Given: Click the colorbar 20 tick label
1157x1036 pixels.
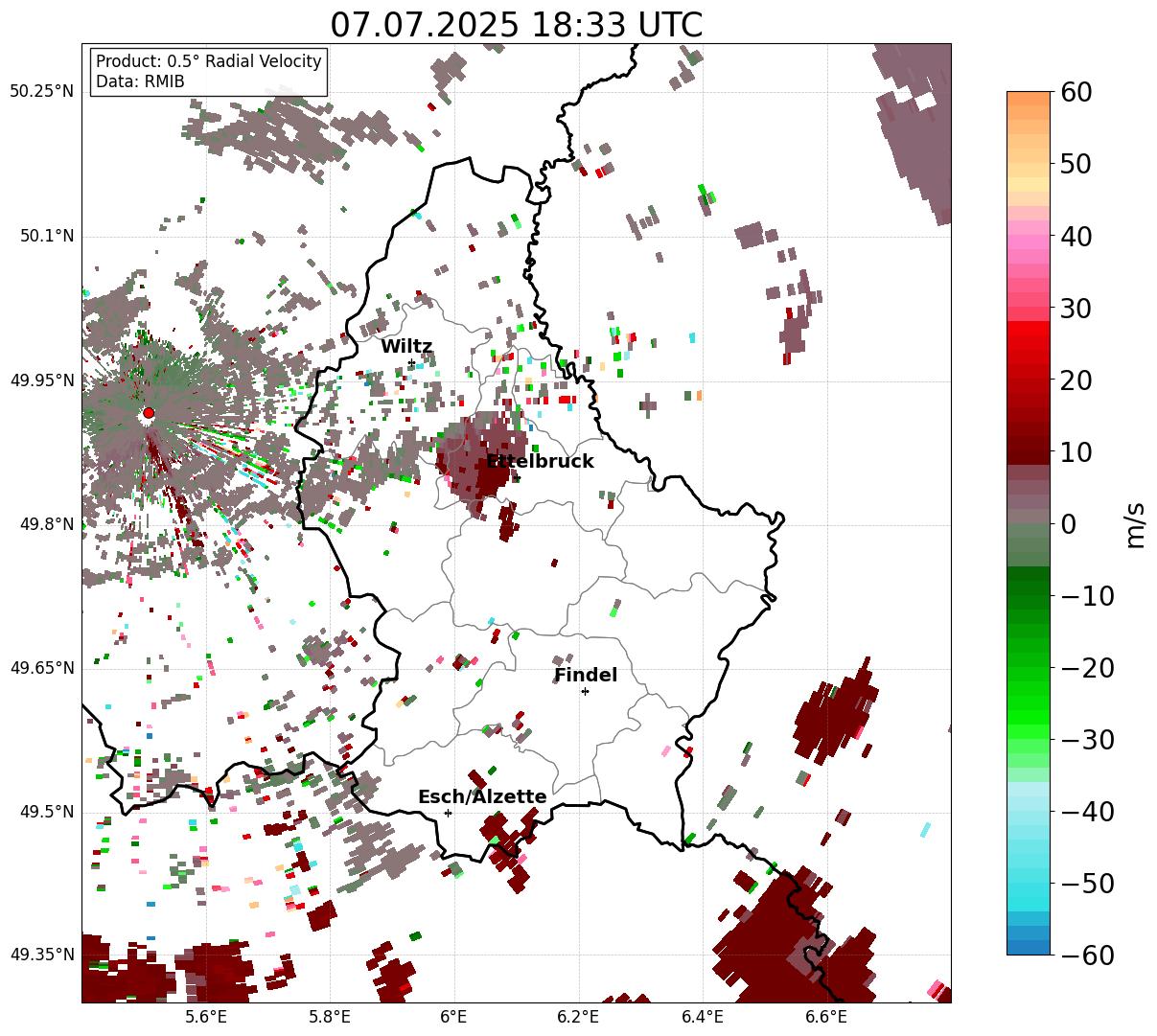Looking at the screenshot, I should point(1076,380).
